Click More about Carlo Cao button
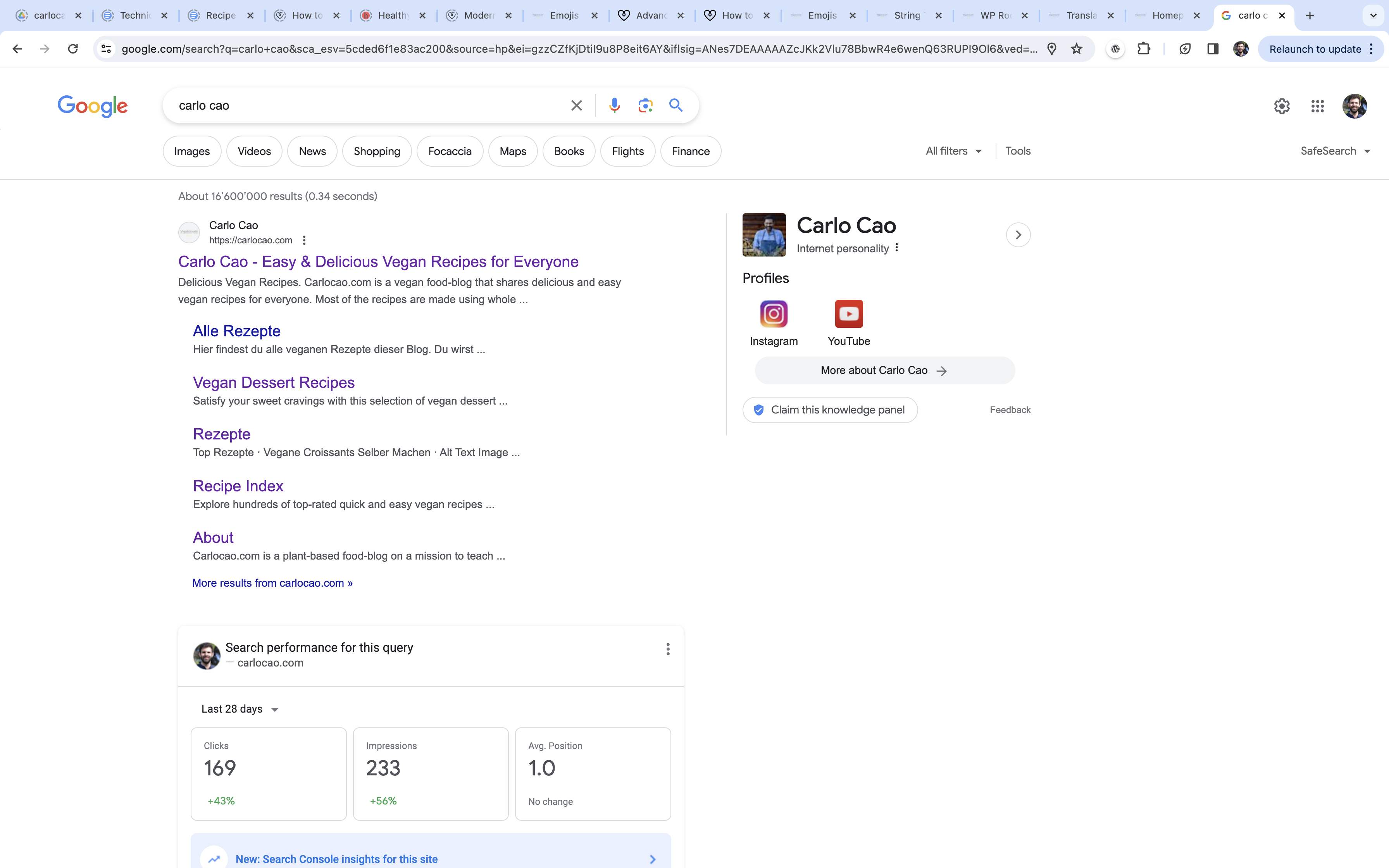 click(884, 370)
